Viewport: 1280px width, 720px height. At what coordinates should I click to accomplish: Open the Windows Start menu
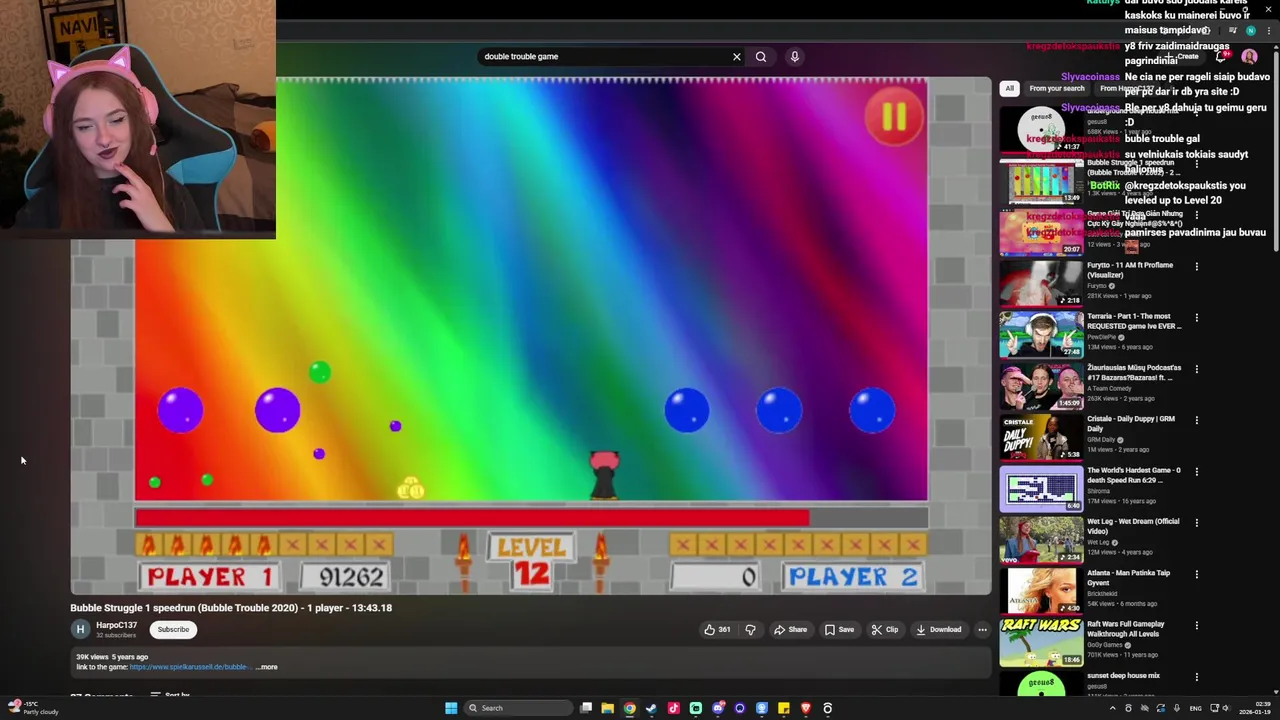click(x=451, y=708)
